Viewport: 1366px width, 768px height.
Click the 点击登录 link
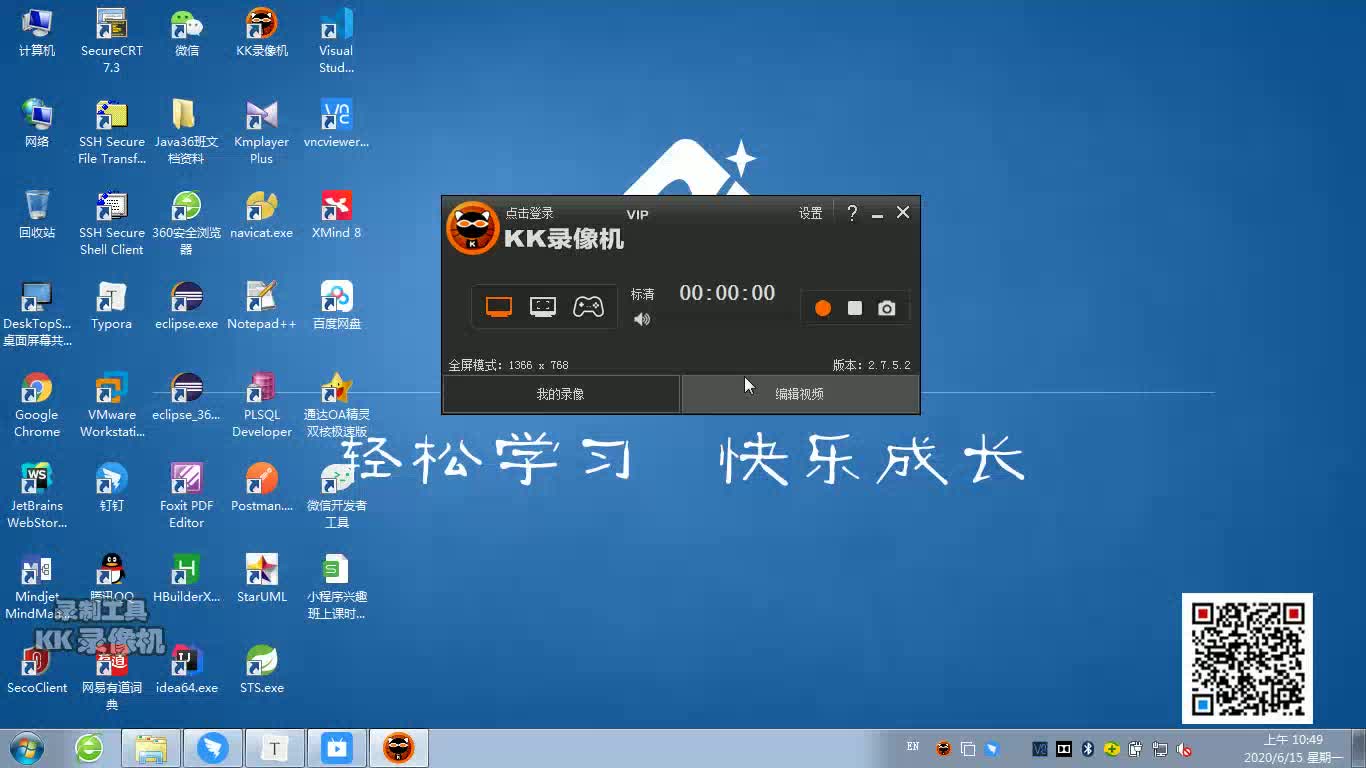coord(529,213)
